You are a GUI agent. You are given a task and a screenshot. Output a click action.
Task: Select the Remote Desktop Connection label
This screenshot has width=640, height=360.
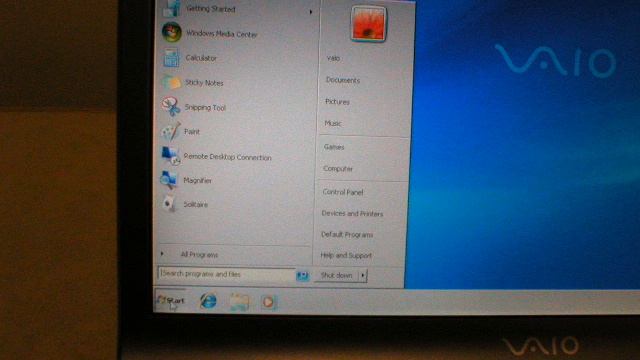[227, 157]
